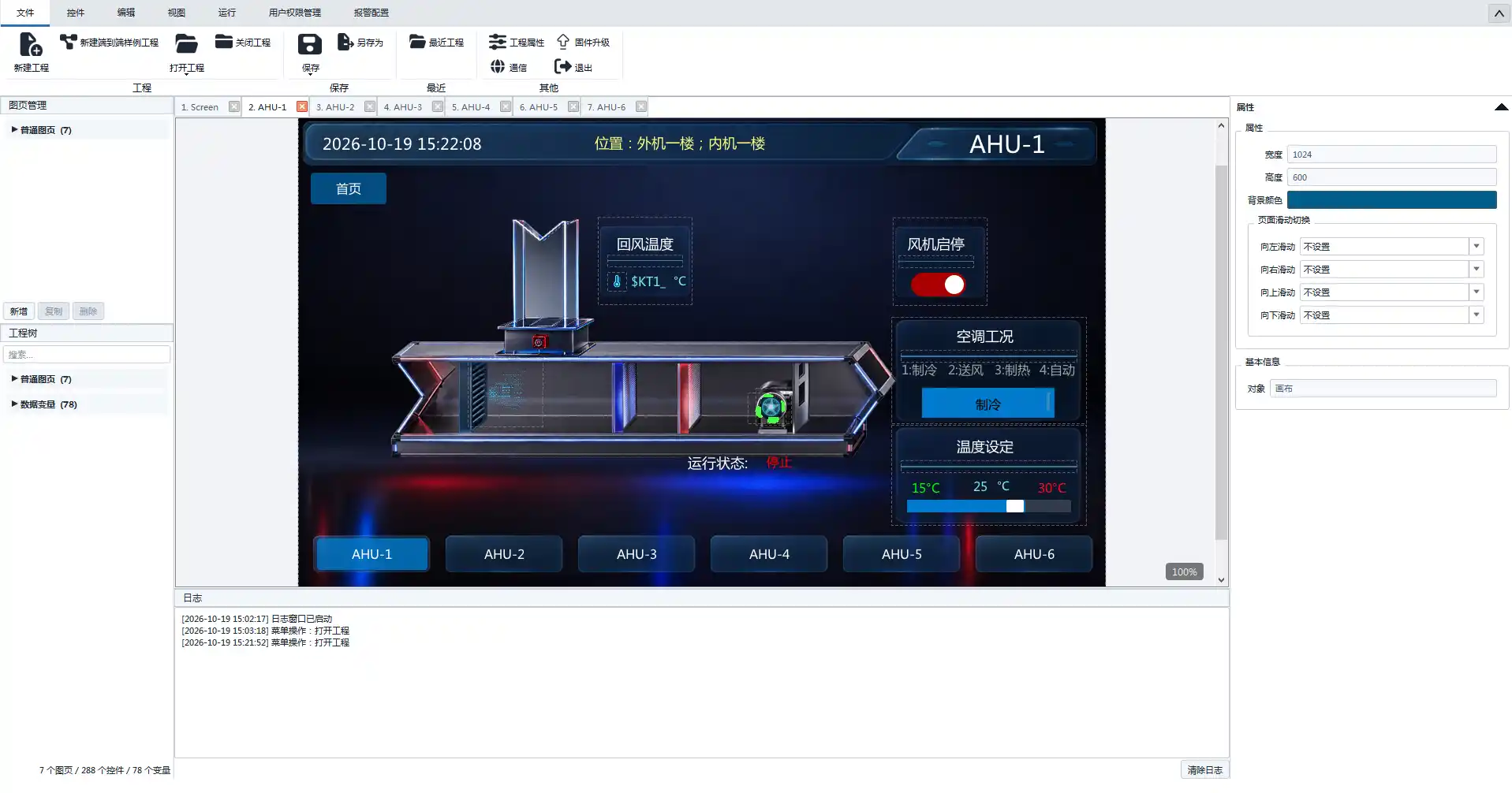Click the Firmware Upgrade (固件升级) icon
The width and height of the screenshot is (1512, 793).
coord(563,42)
